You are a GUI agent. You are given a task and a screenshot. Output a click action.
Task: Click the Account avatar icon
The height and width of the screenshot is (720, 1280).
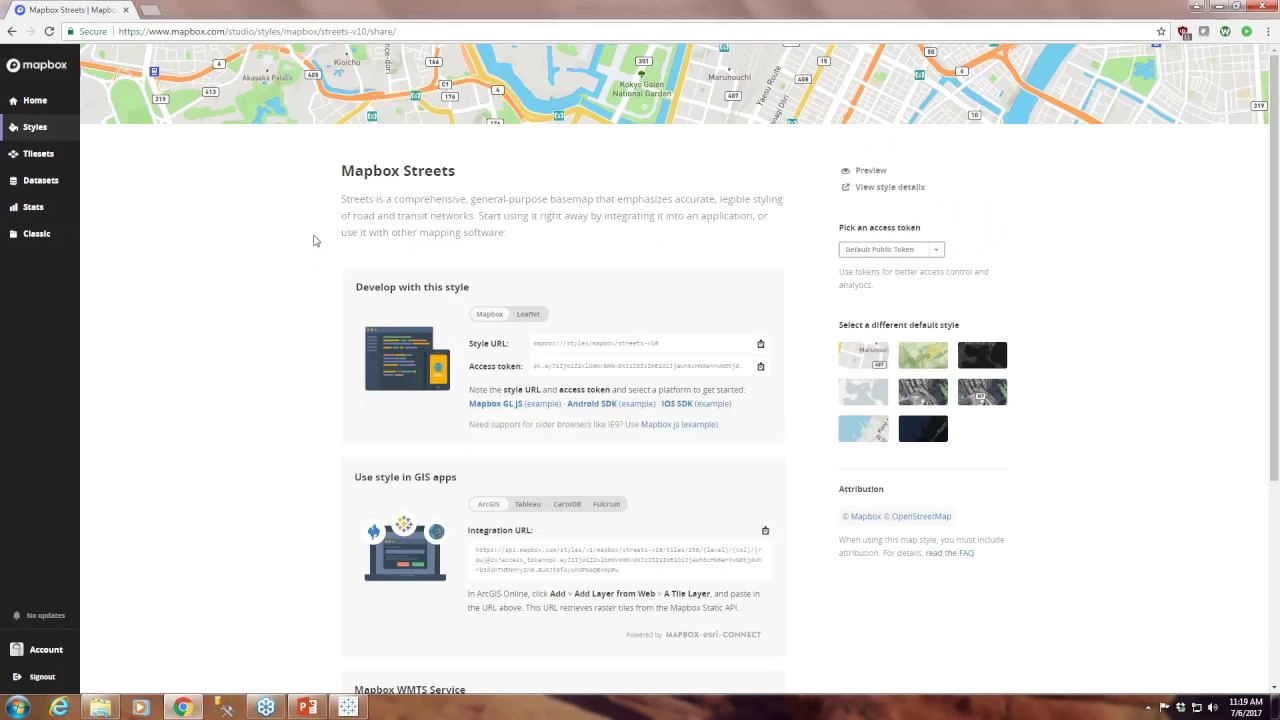click(x=16, y=649)
